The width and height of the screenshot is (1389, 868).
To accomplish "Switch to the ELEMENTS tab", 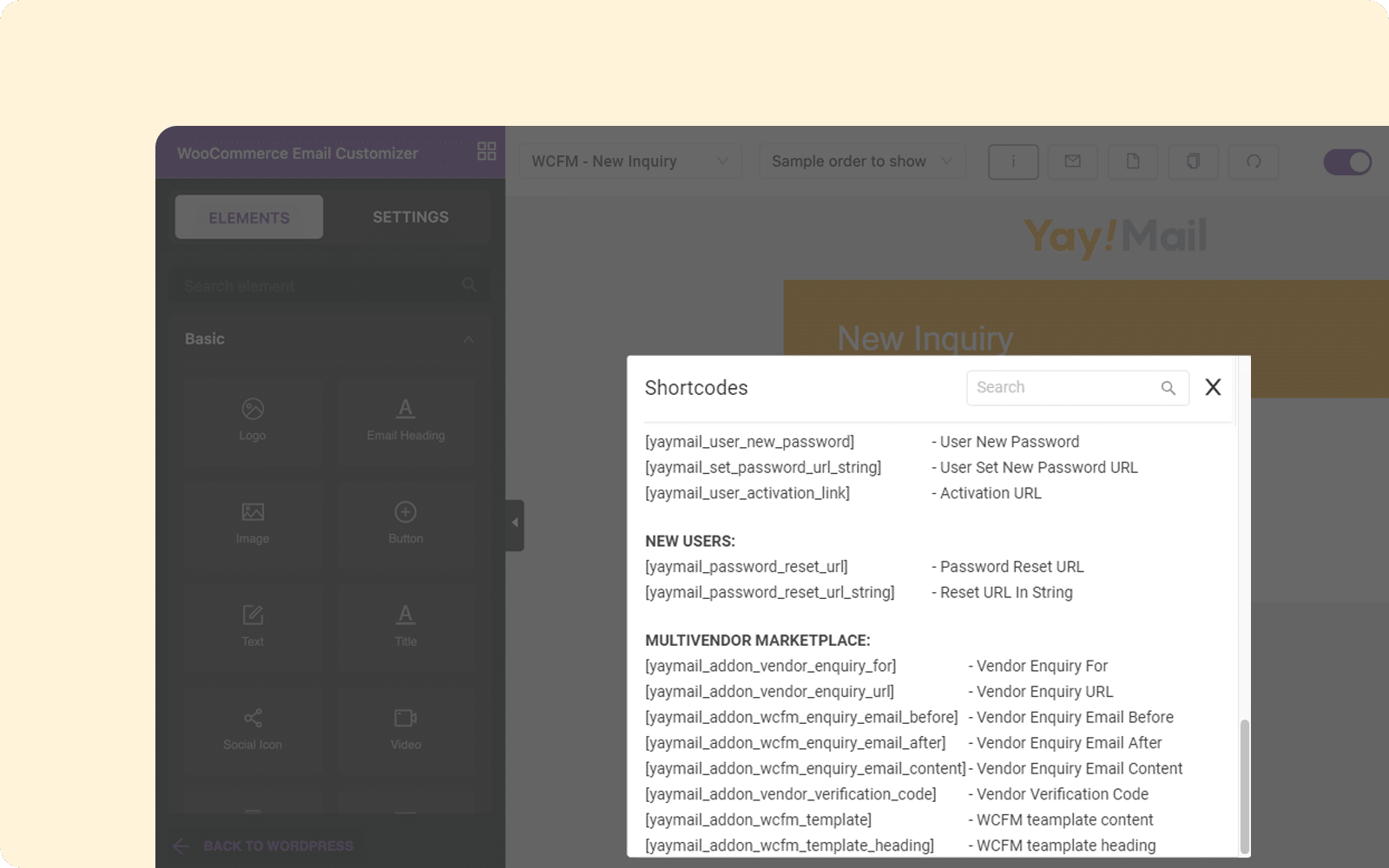I will pos(249,217).
